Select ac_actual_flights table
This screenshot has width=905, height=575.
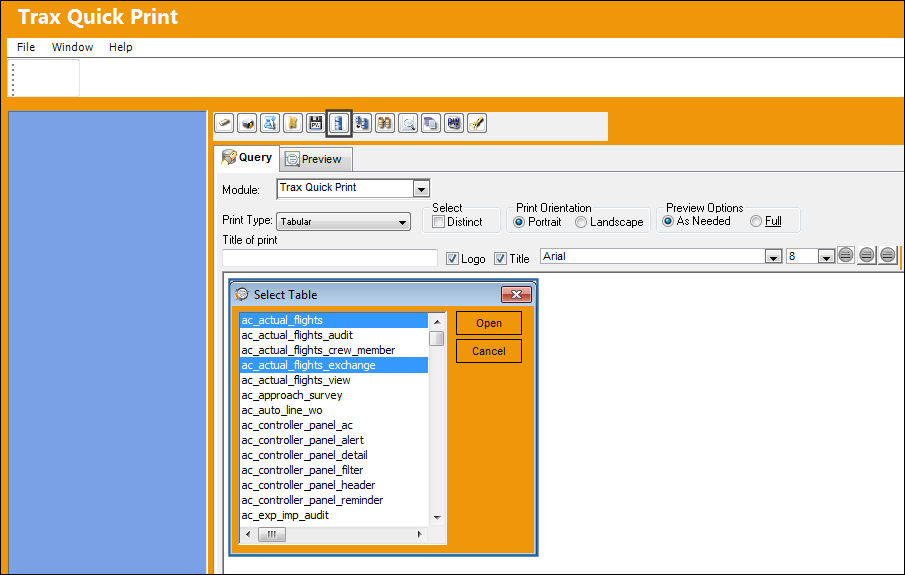click(x=334, y=320)
